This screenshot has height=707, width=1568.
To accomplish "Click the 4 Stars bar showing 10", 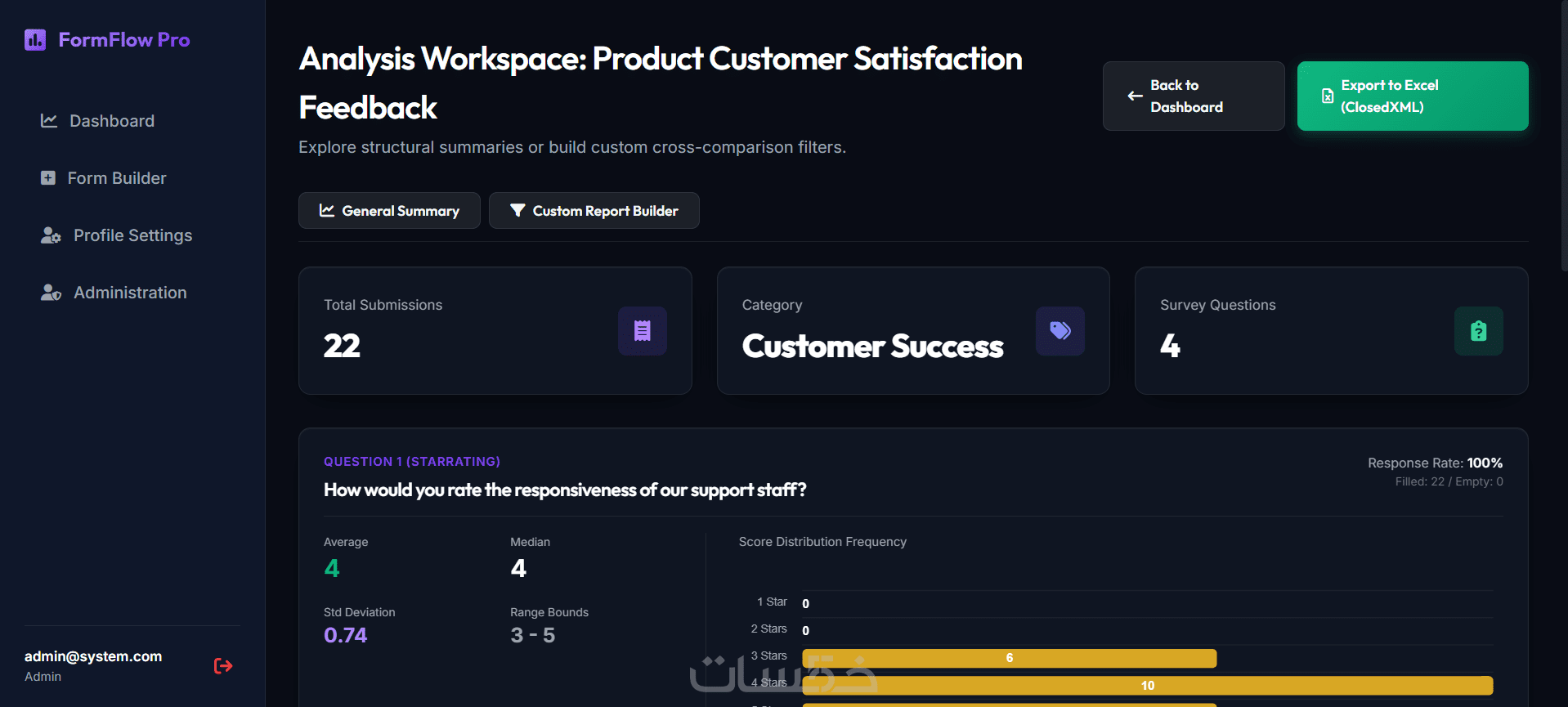I will 1148,686.
